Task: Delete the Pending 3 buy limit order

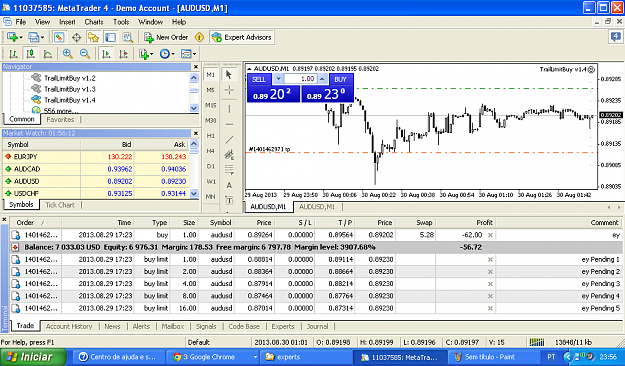Action: 490,284
